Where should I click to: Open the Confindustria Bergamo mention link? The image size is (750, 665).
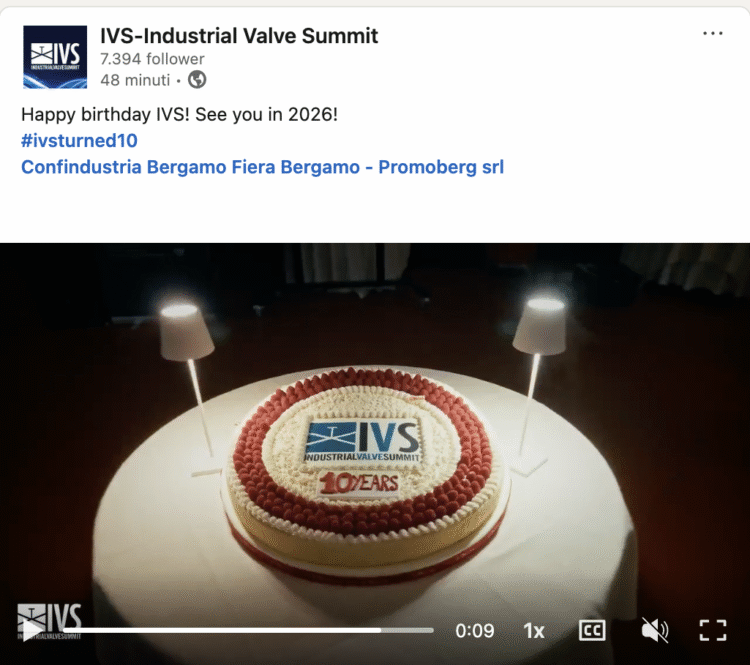124,167
